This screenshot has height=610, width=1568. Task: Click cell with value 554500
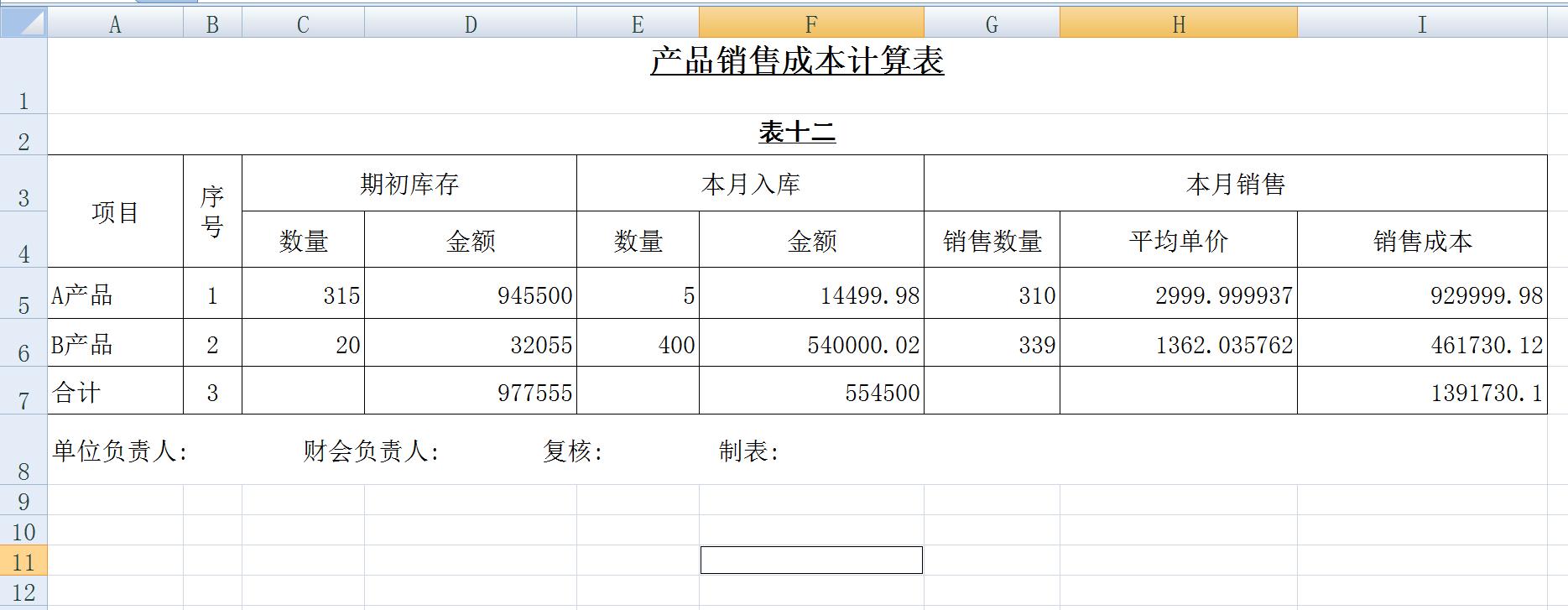click(x=811, y=390)
